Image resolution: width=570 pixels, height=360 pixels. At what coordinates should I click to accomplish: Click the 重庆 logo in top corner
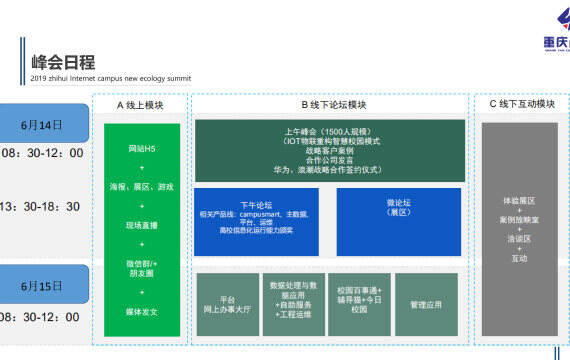557,30
